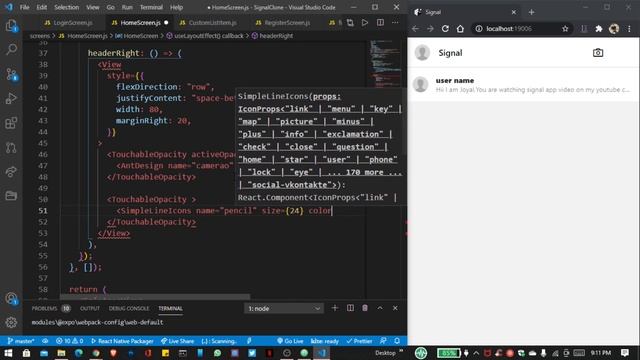Image resolution: width=640 pixels, height=360 pixels.
Task: Open the Go menu
Action: (x=111, y=7)
